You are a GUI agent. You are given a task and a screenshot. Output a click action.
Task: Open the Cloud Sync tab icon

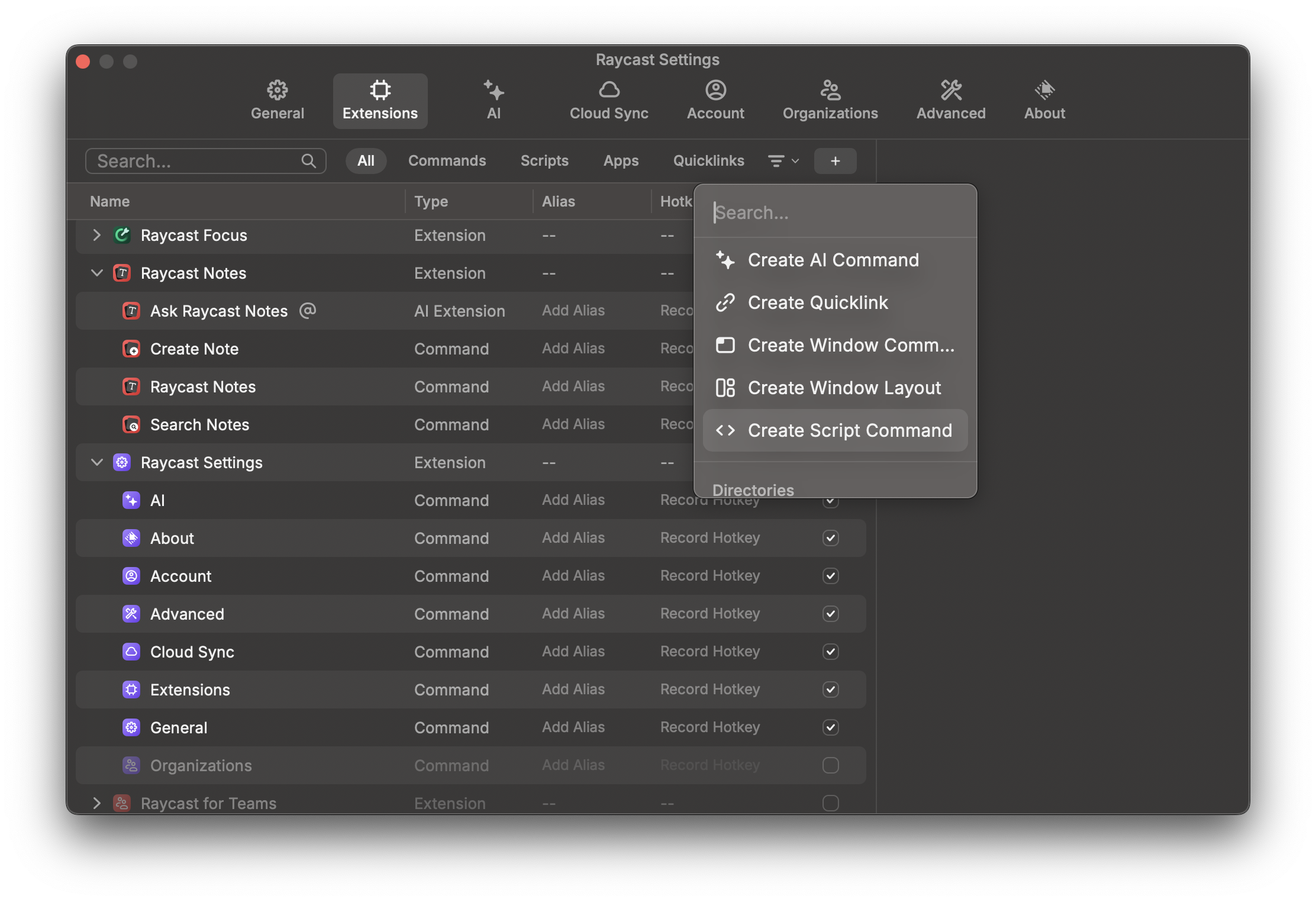pyautogui.click(x=609, y=91)
